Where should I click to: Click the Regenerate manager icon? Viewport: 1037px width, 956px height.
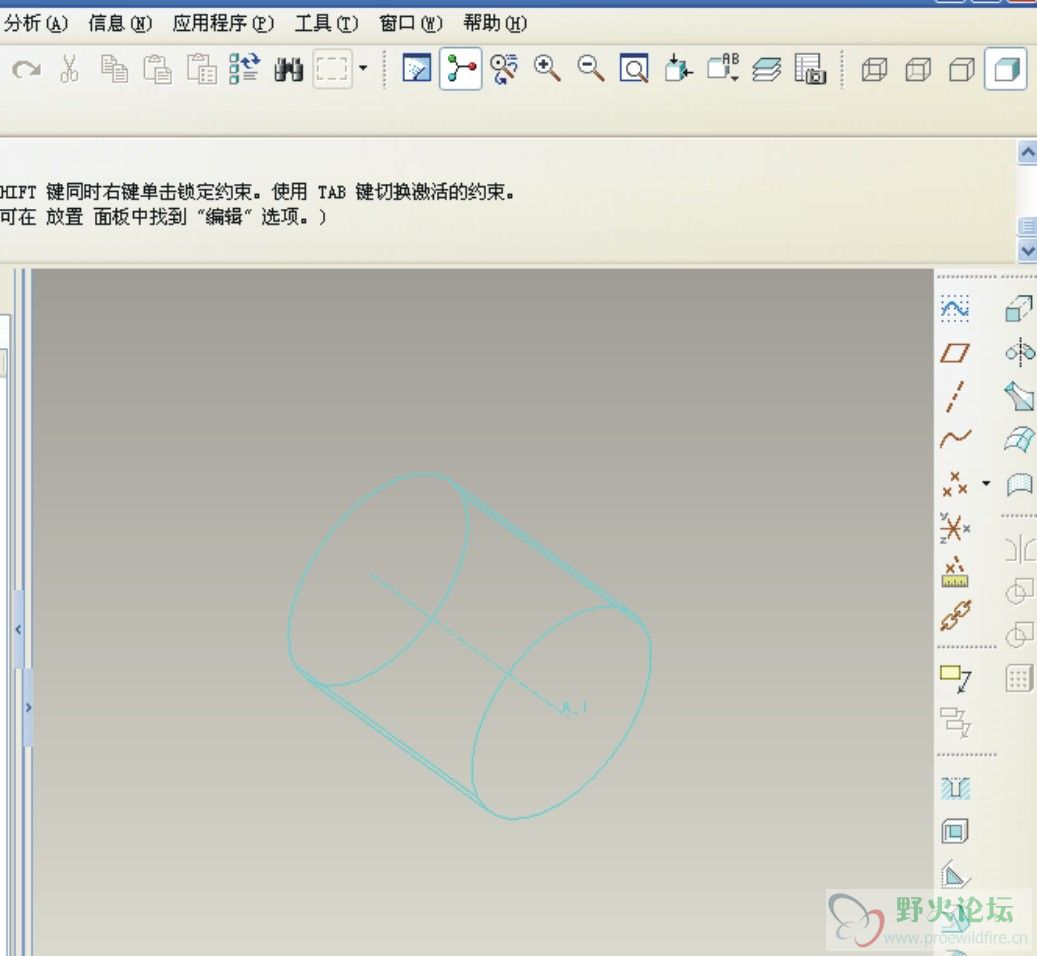pos(245,69)
